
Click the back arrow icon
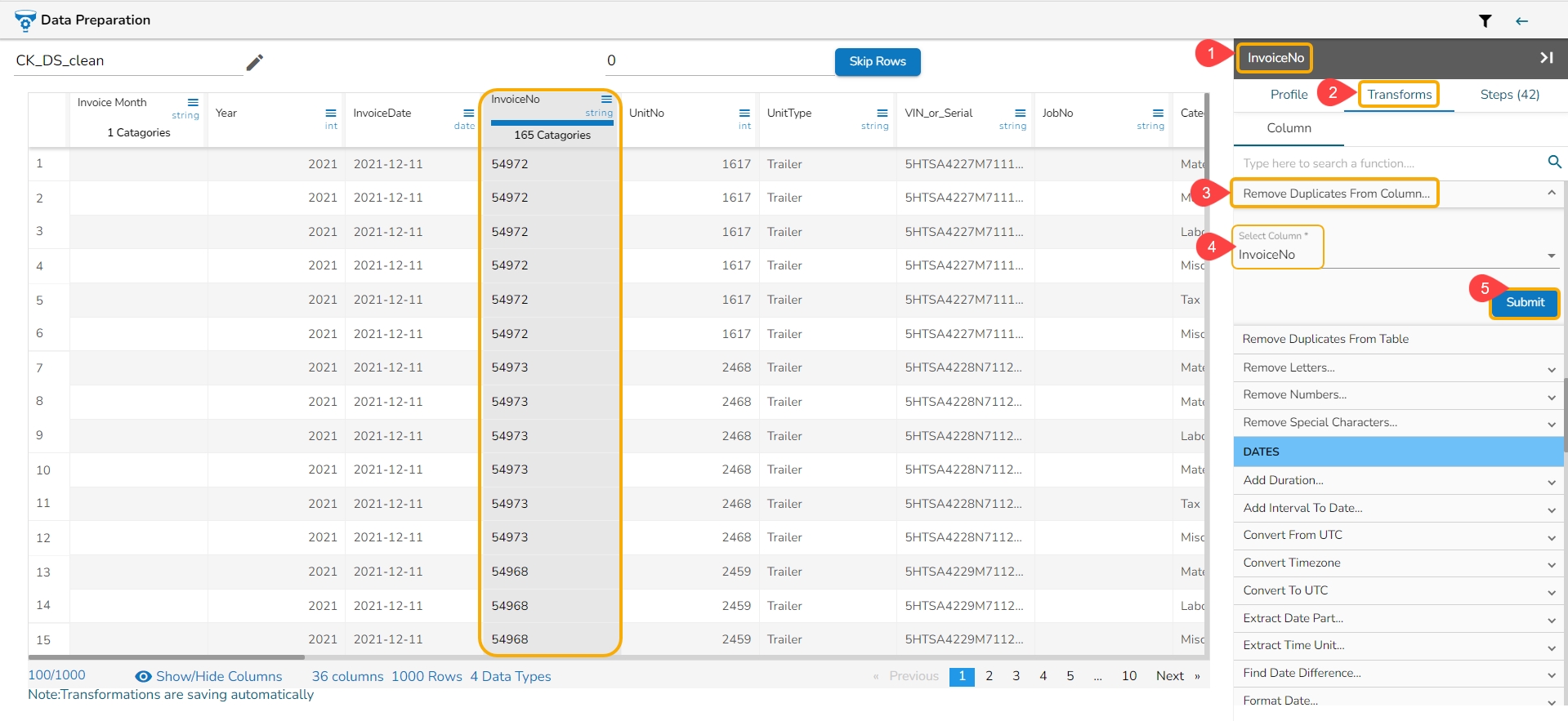pos(1521,21)
